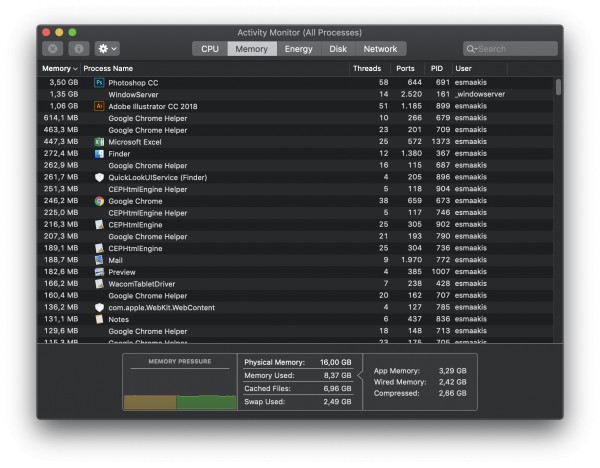The image size is (600, 468).
Task: Click the com.apple.WebKit.WebContent shield icon
Action: [x=99, y=308]
